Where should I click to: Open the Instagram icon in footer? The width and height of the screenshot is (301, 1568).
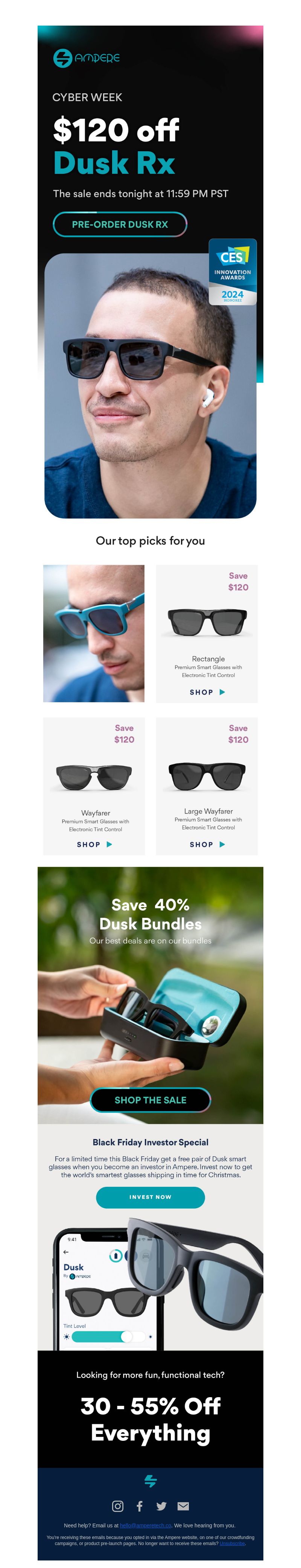pyautogui.click(x=118, y=1506)
